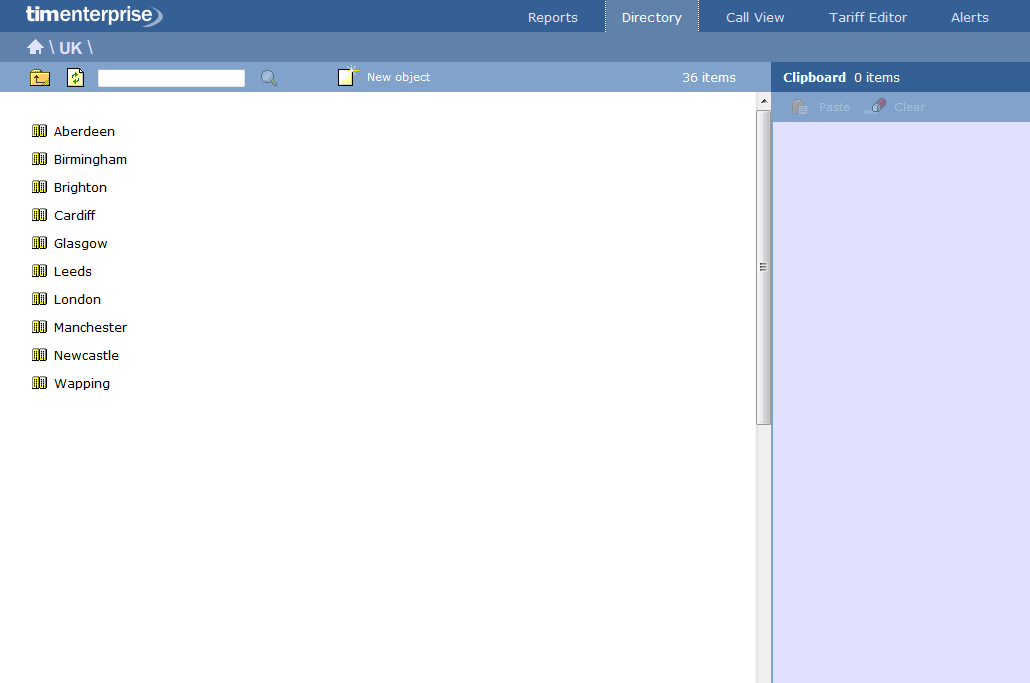This screenshot has height=683, width=1030.
Task: Click the New object label
Action: pyautogui.click(x=398, y=77)
